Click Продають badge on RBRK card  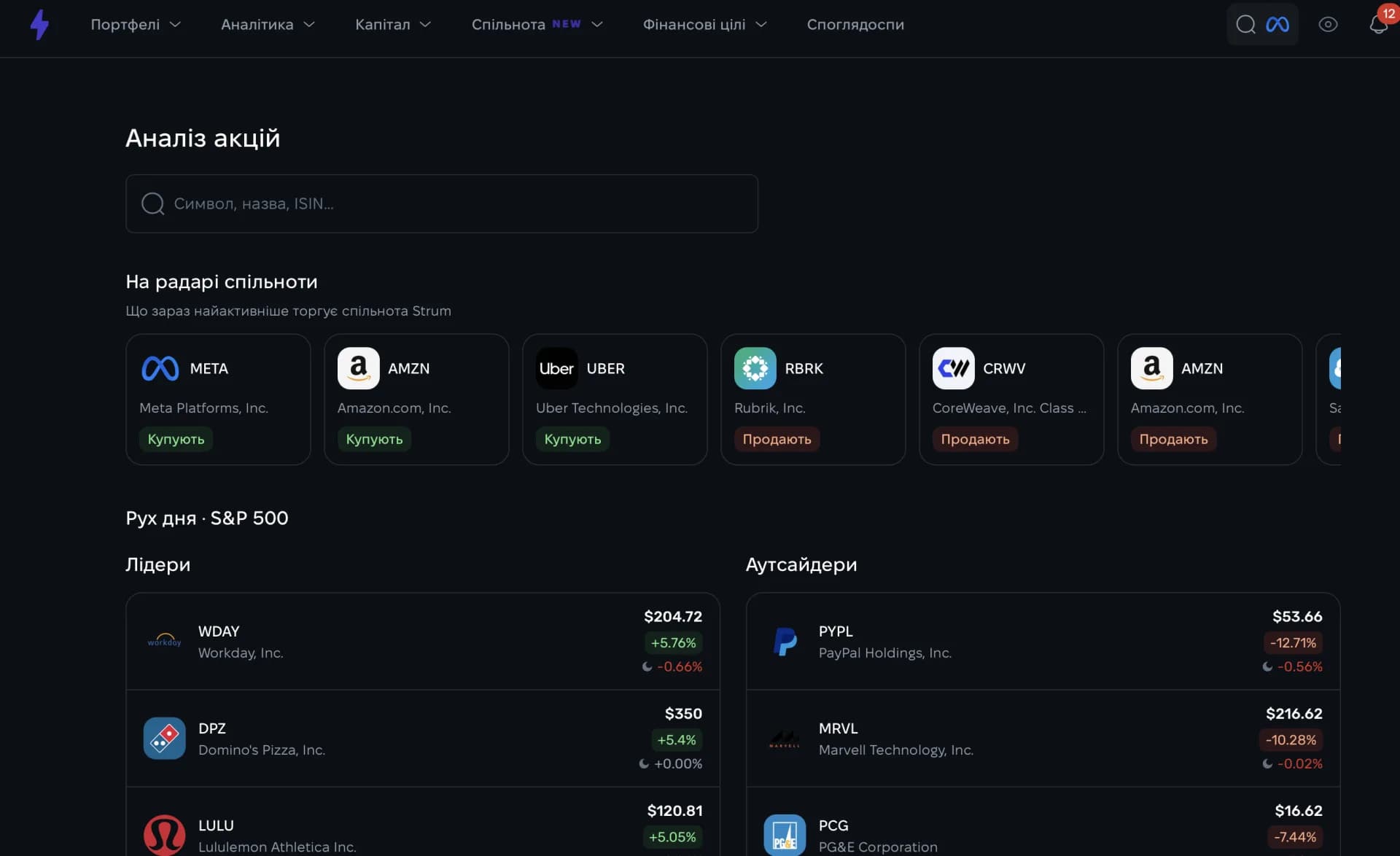pyautogui.click(x=777, y=439)
